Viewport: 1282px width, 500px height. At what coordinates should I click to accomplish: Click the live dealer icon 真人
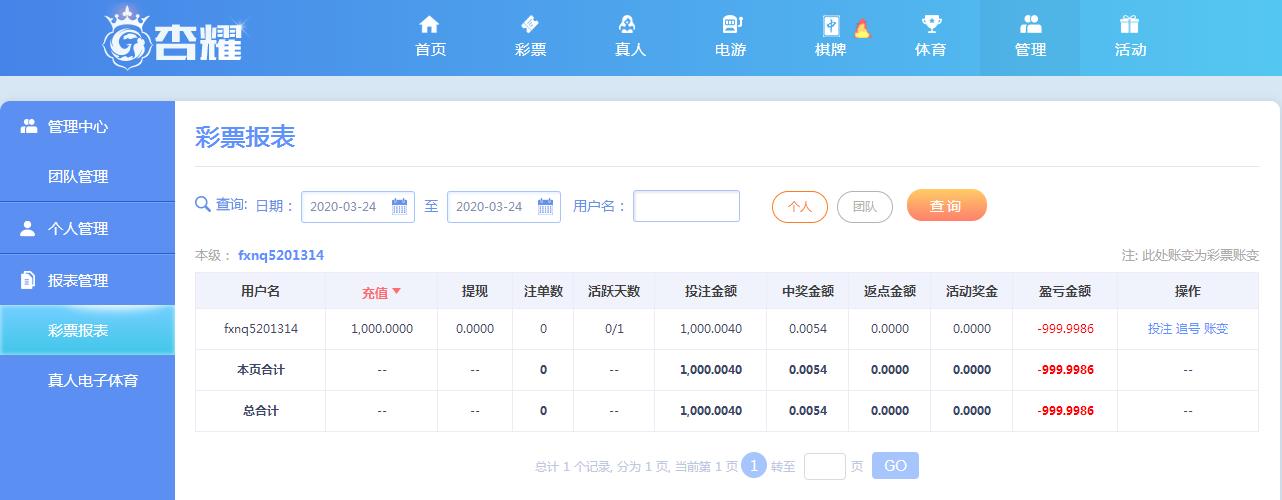(x=630, y=26)
